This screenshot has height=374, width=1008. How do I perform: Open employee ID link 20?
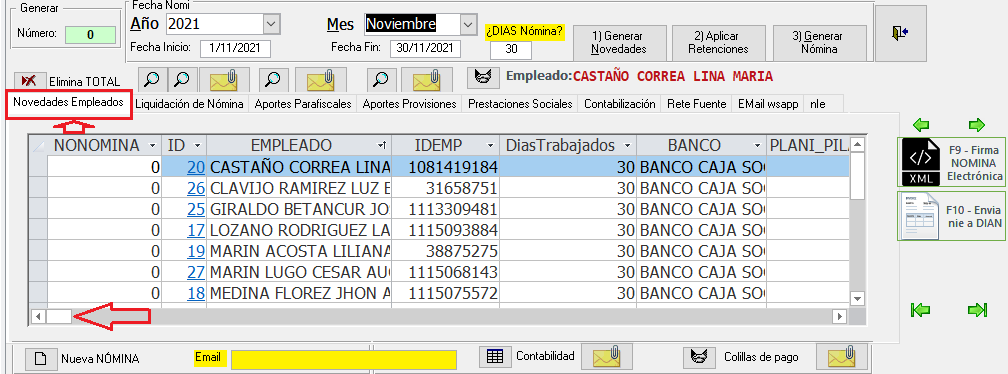coord(196,167)
